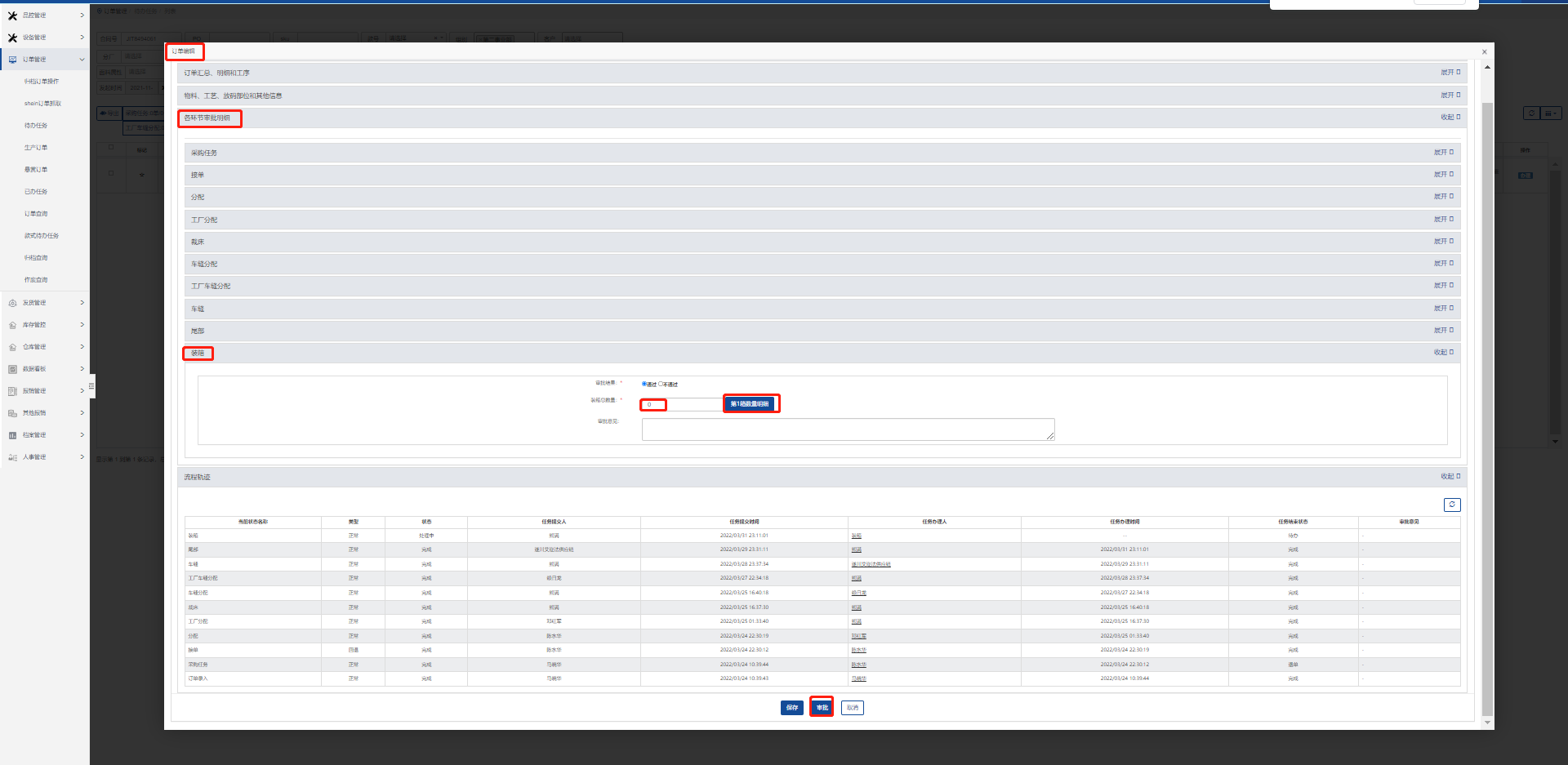1568x765 pixels.
Task: Click the 人事管理 icon in sidebar
Action: click(x=12, y=457)
